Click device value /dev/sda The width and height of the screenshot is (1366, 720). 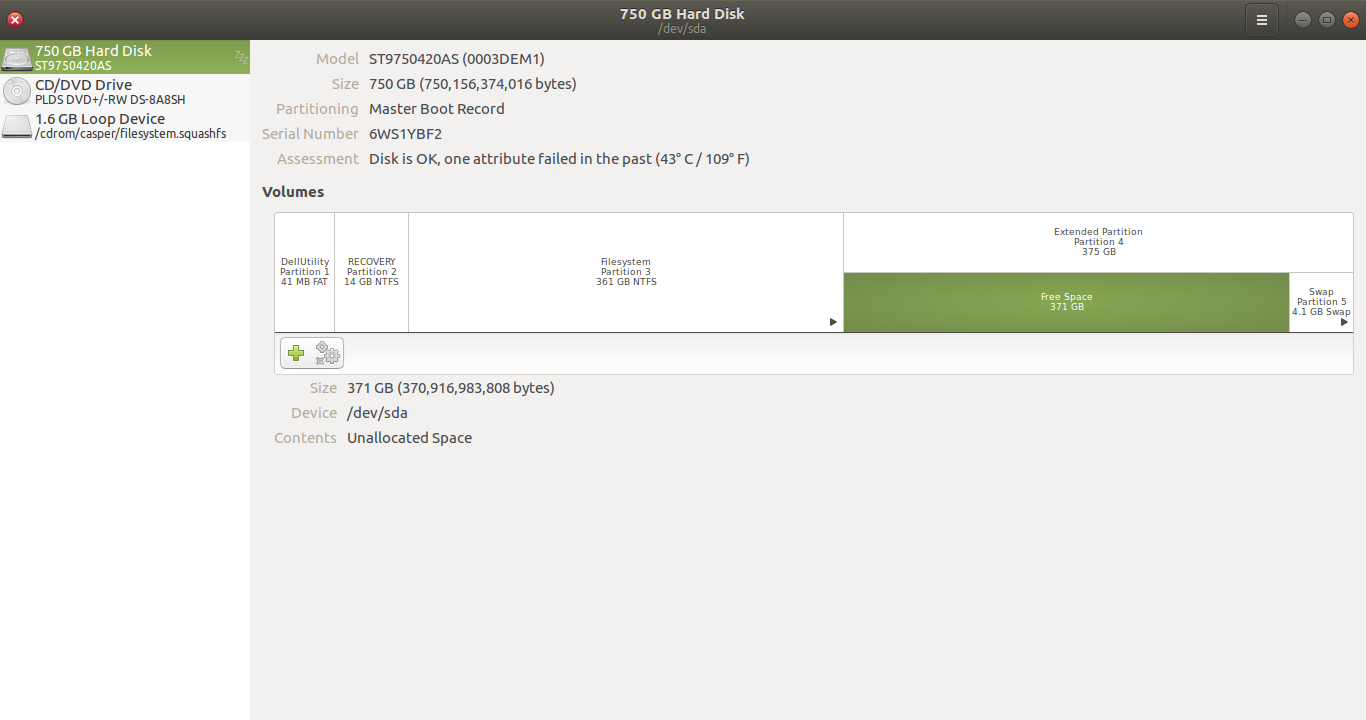[x=377, y=413]
